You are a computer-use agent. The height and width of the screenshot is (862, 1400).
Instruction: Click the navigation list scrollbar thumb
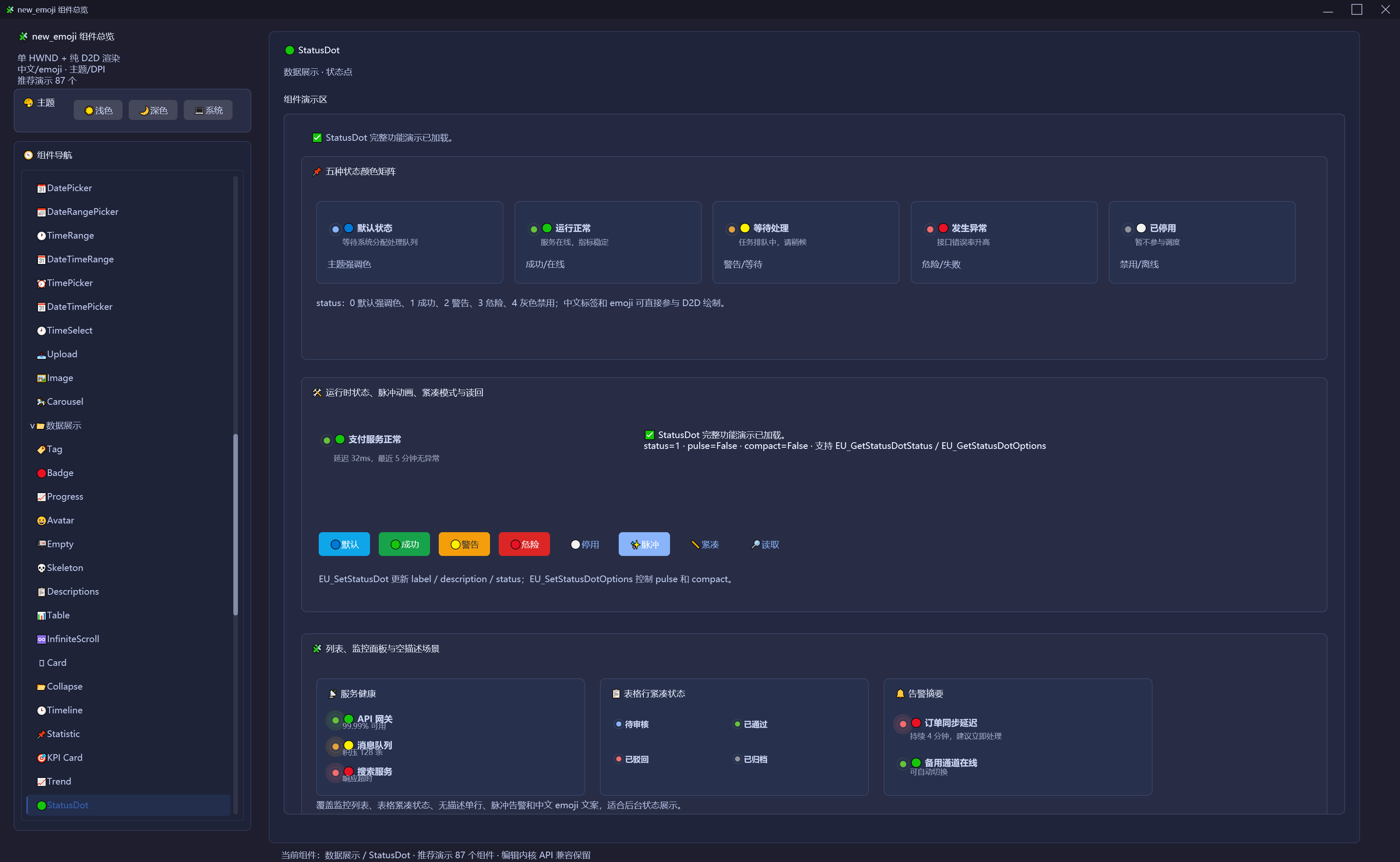click(x=235, y=525)
